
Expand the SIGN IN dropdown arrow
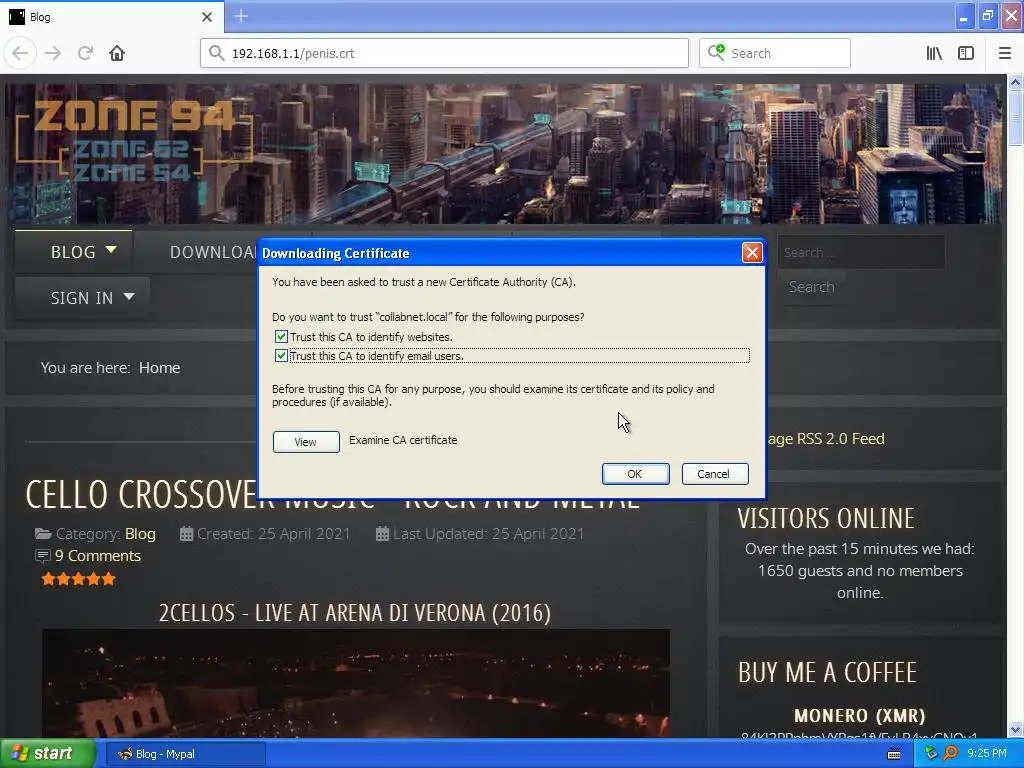tap(129, 296)
